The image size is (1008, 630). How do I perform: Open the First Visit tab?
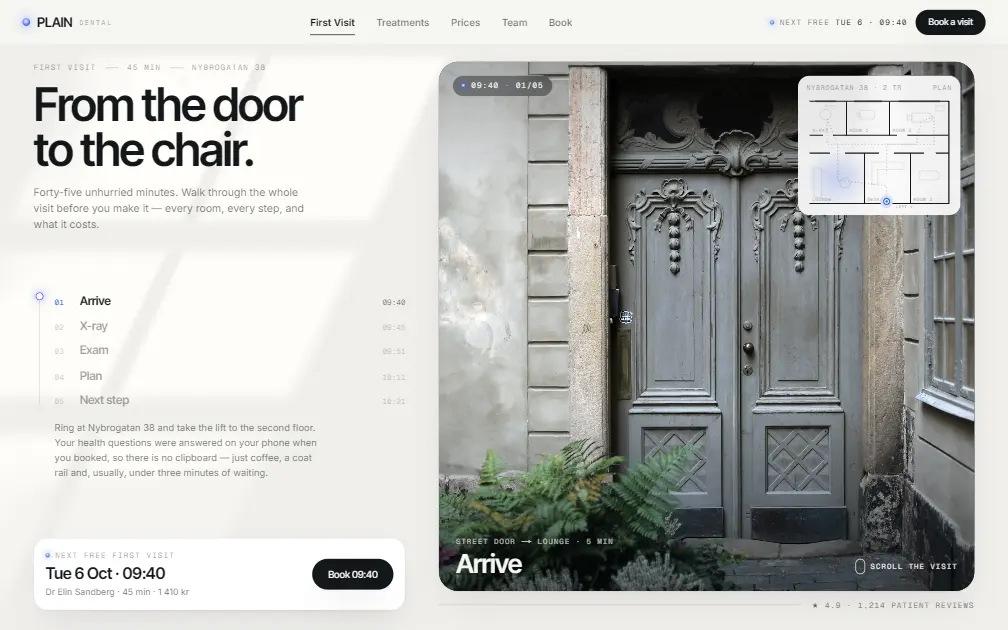point(332,22)
